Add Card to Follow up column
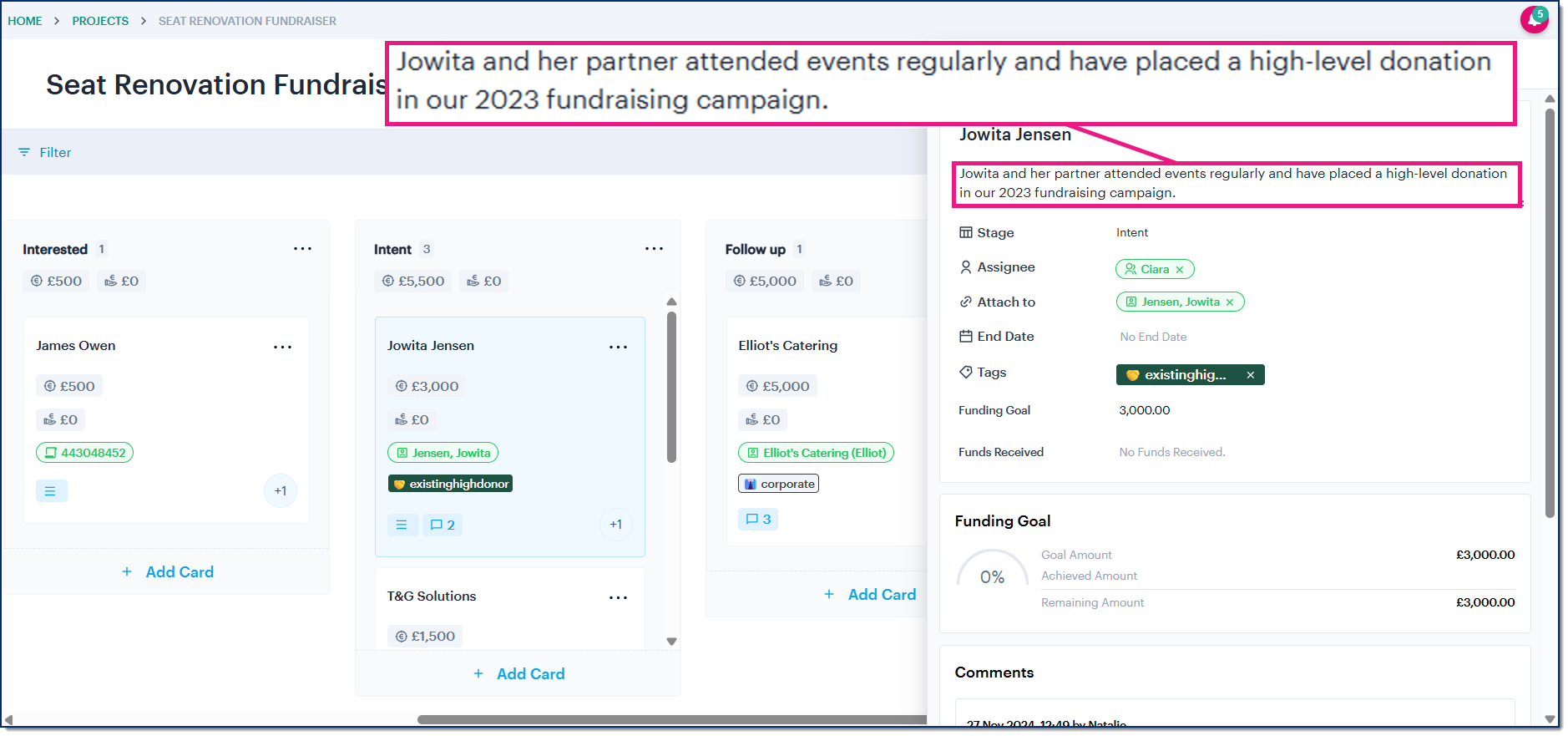Image resolution: width=1568 pixels, height=736 pixels. (870, 595)
